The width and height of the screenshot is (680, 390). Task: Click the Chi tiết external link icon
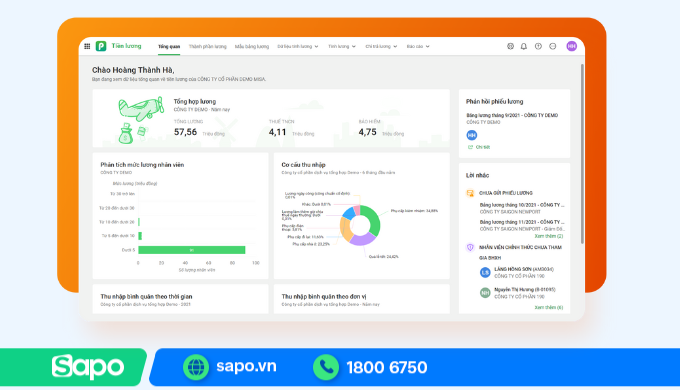point(470,147)
